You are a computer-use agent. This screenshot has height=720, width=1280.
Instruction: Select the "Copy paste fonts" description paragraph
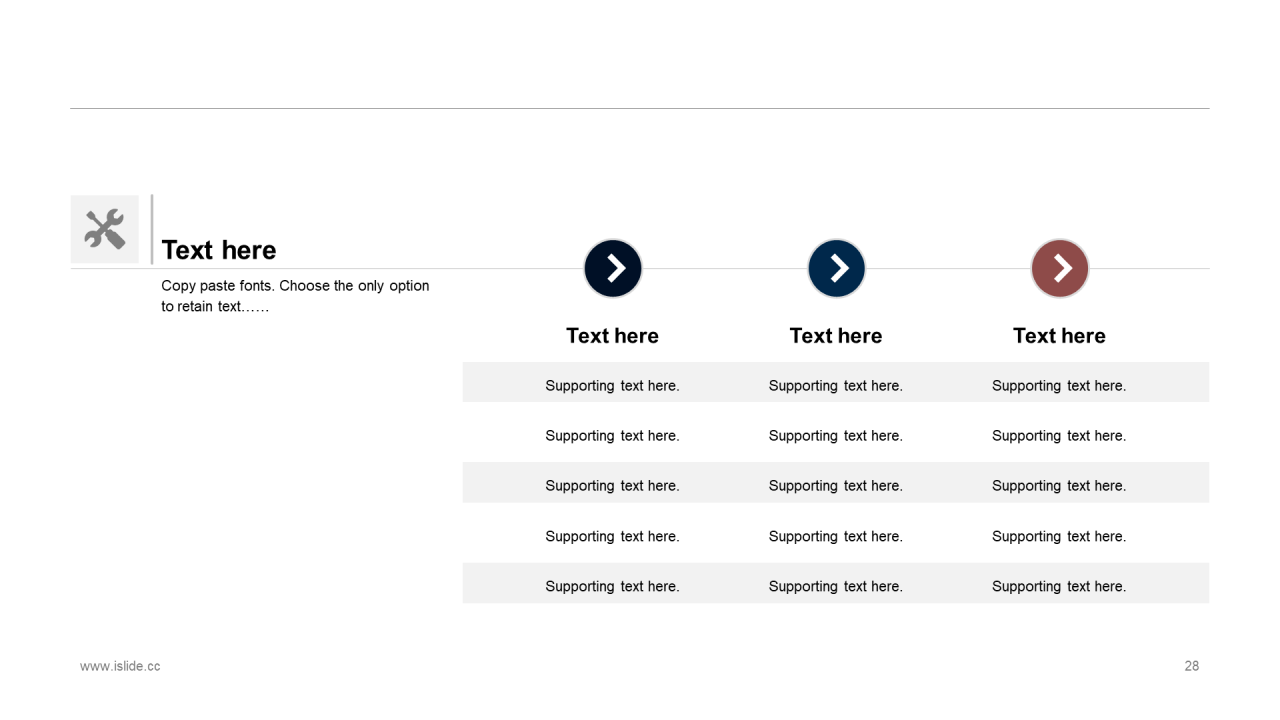295,296
